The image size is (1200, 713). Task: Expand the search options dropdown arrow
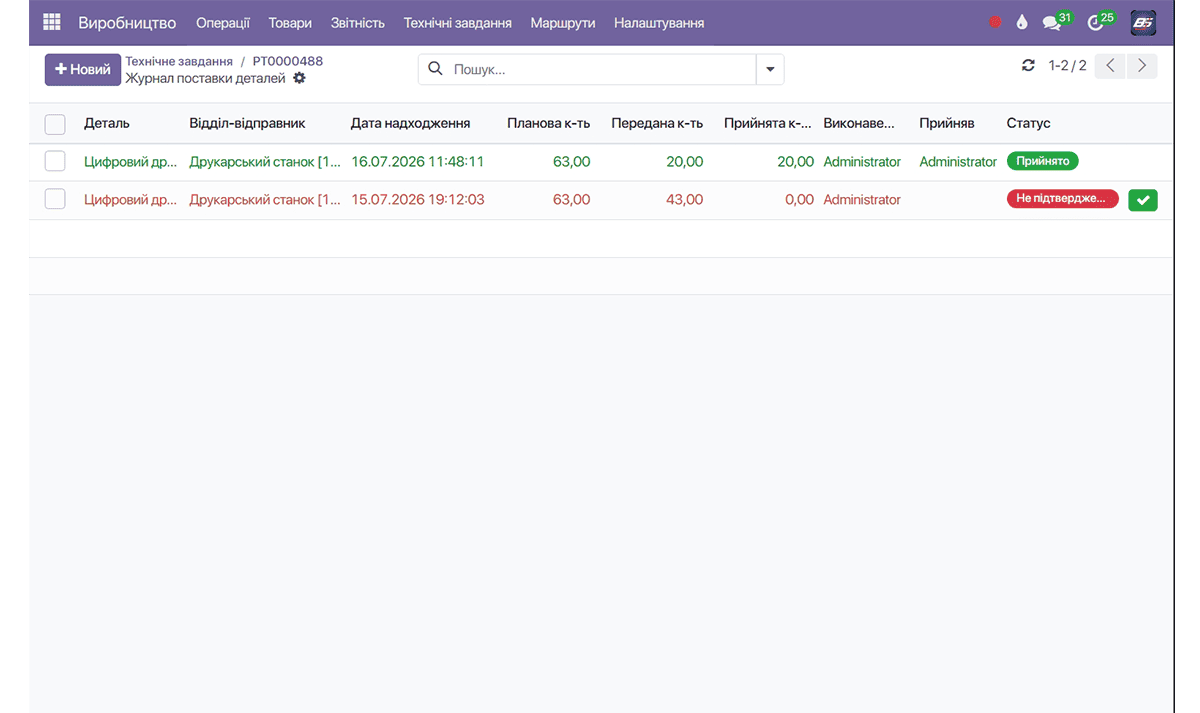770,69
